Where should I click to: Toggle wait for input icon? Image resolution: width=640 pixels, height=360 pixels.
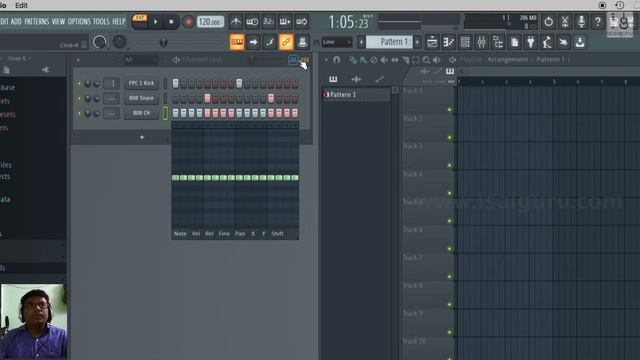click(x=252, y=22)
